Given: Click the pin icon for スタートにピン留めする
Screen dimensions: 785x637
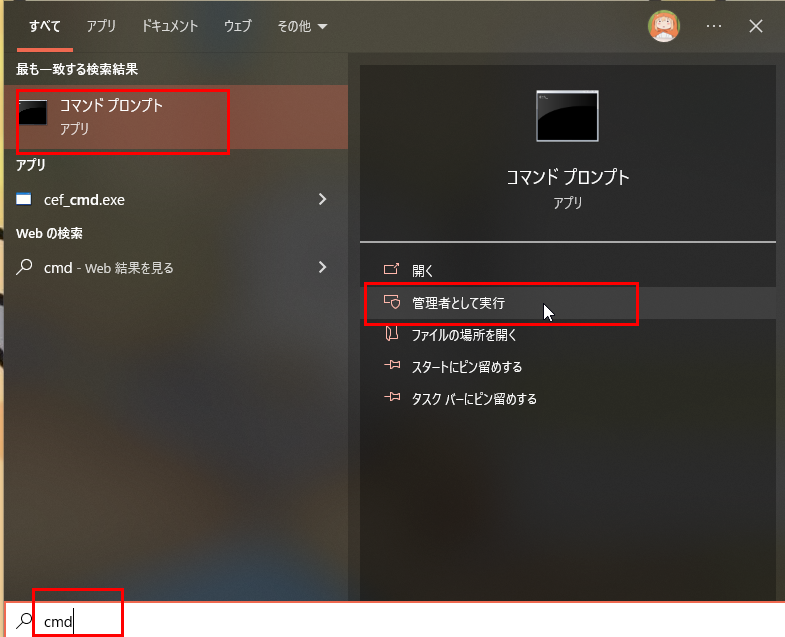Looking at the screenshot, I should tap(392, 366).
